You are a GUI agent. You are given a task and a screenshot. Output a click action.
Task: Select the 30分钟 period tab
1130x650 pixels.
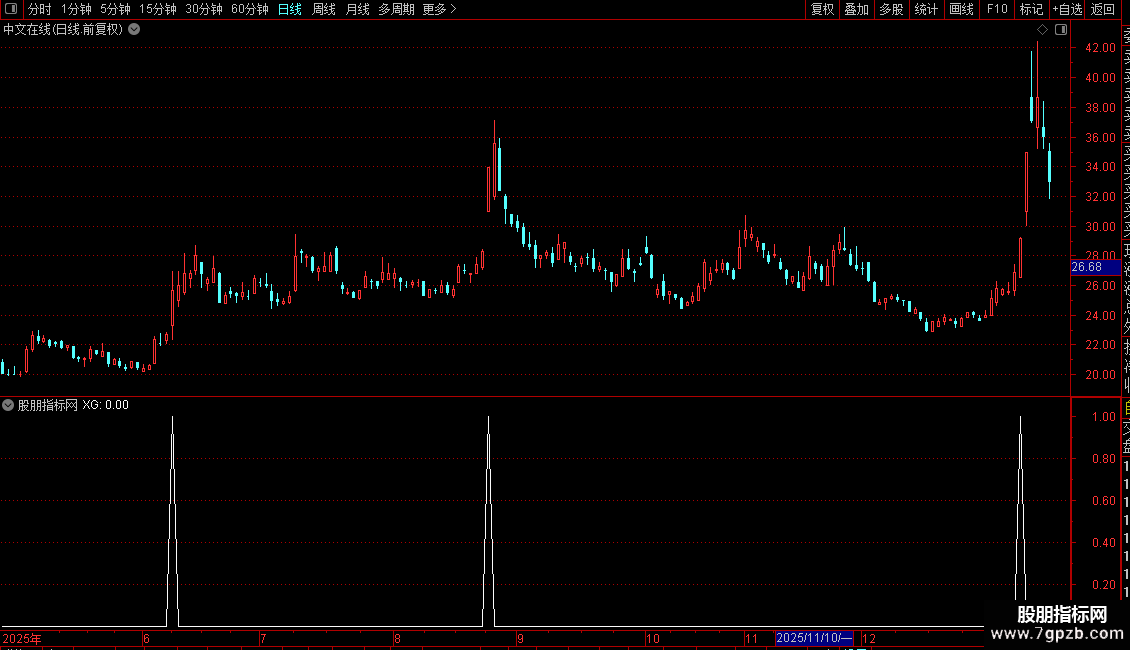[204, 9]
